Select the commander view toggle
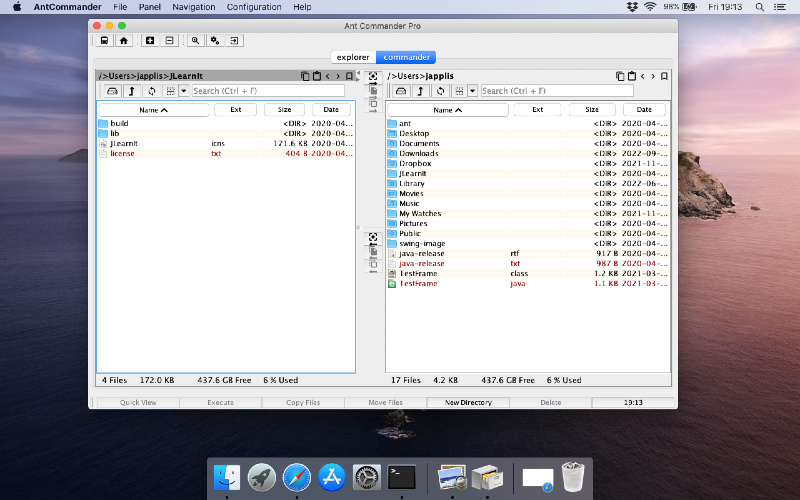This screenshot has width=800, height=500. (406, 57)
